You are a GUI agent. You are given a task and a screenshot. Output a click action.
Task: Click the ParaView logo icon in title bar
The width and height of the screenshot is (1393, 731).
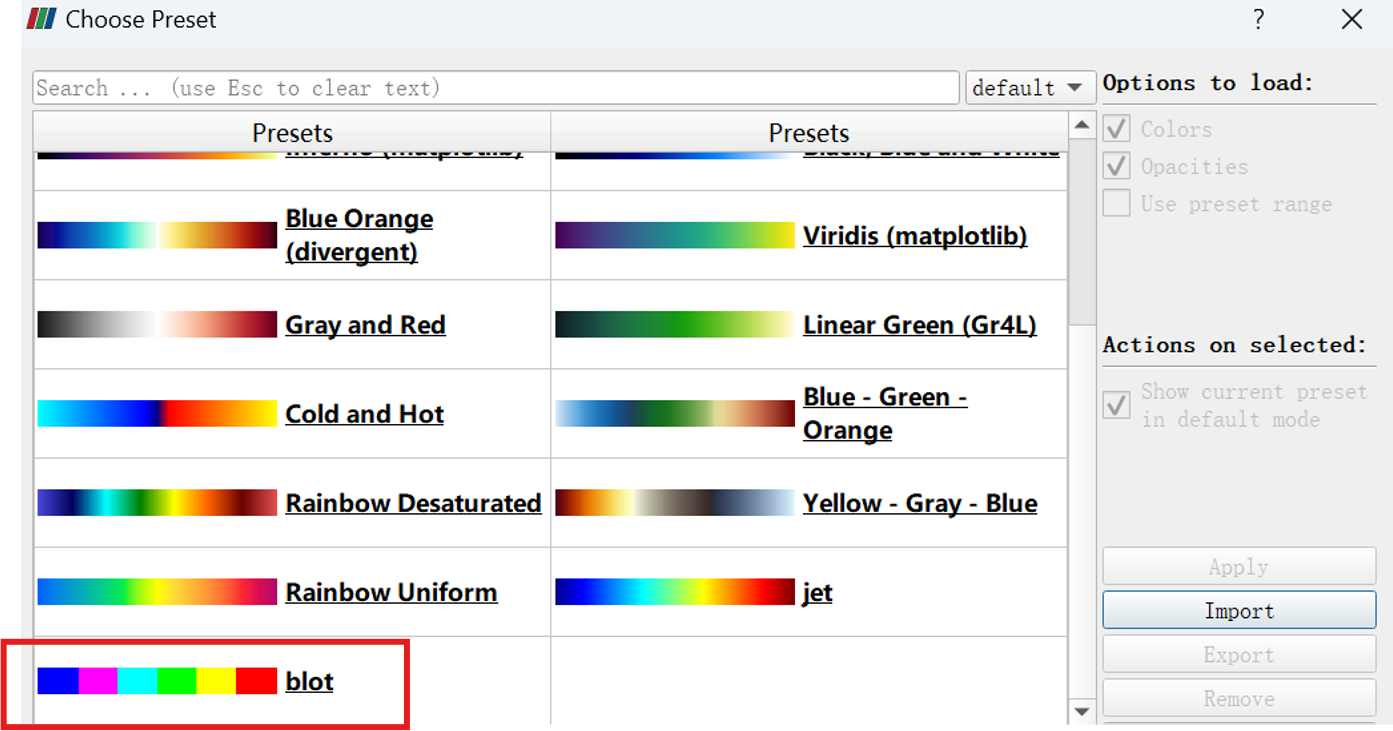[x=42, y=19]
